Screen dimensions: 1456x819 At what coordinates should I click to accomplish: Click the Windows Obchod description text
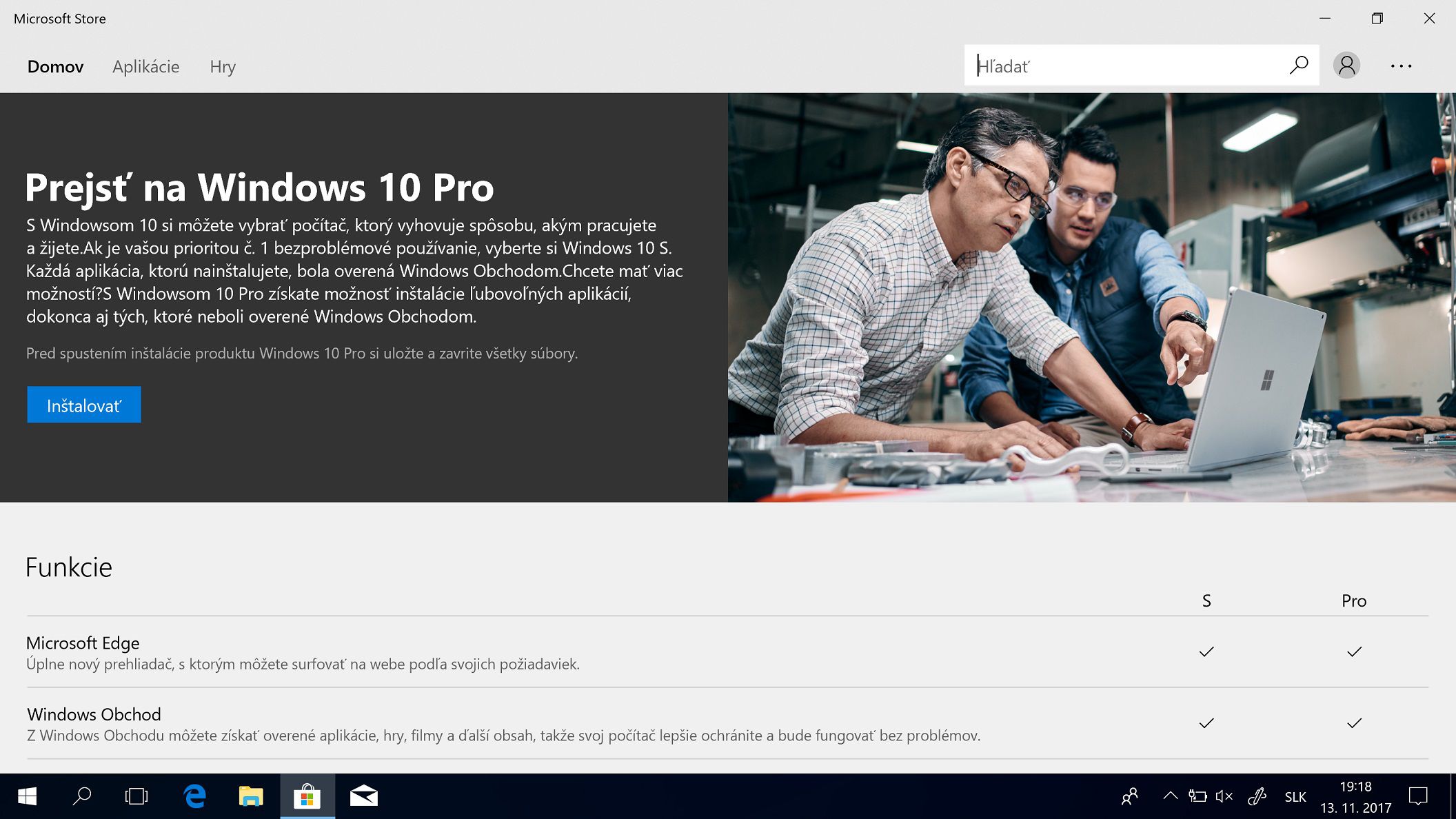pyautogui.click(x=503, y=736)
